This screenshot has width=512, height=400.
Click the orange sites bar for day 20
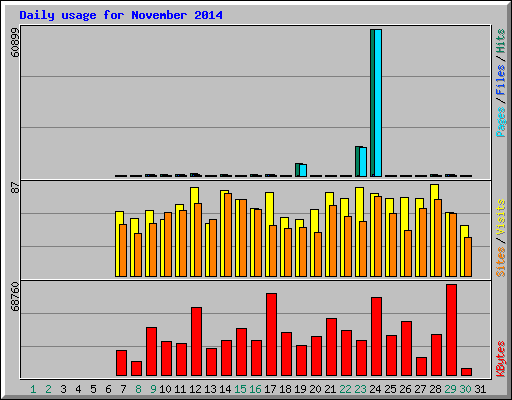318,254
